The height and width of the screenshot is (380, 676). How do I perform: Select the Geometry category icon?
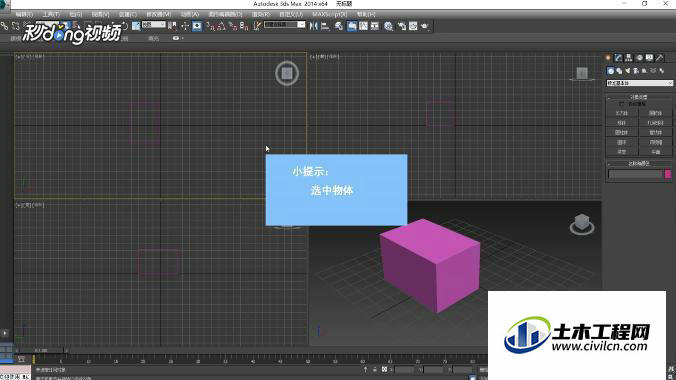click(610, 71)
